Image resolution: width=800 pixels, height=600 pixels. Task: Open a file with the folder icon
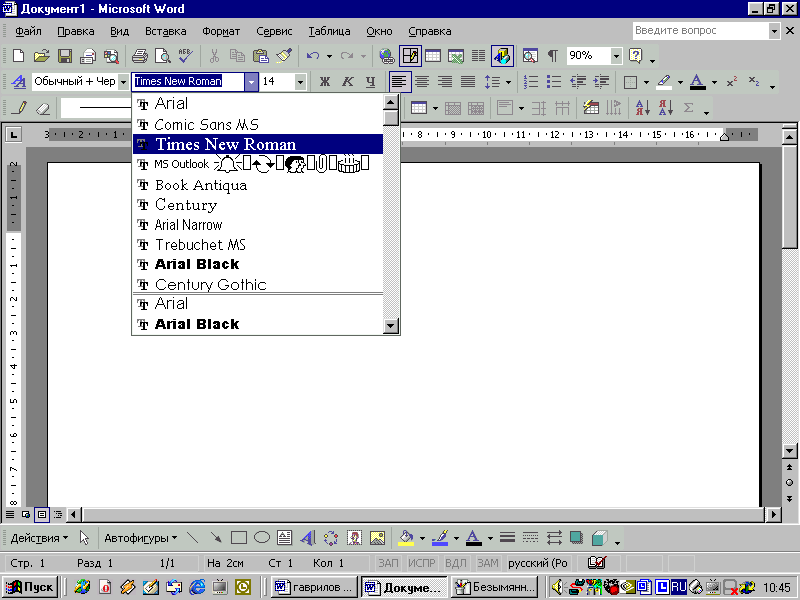(41, 56)
